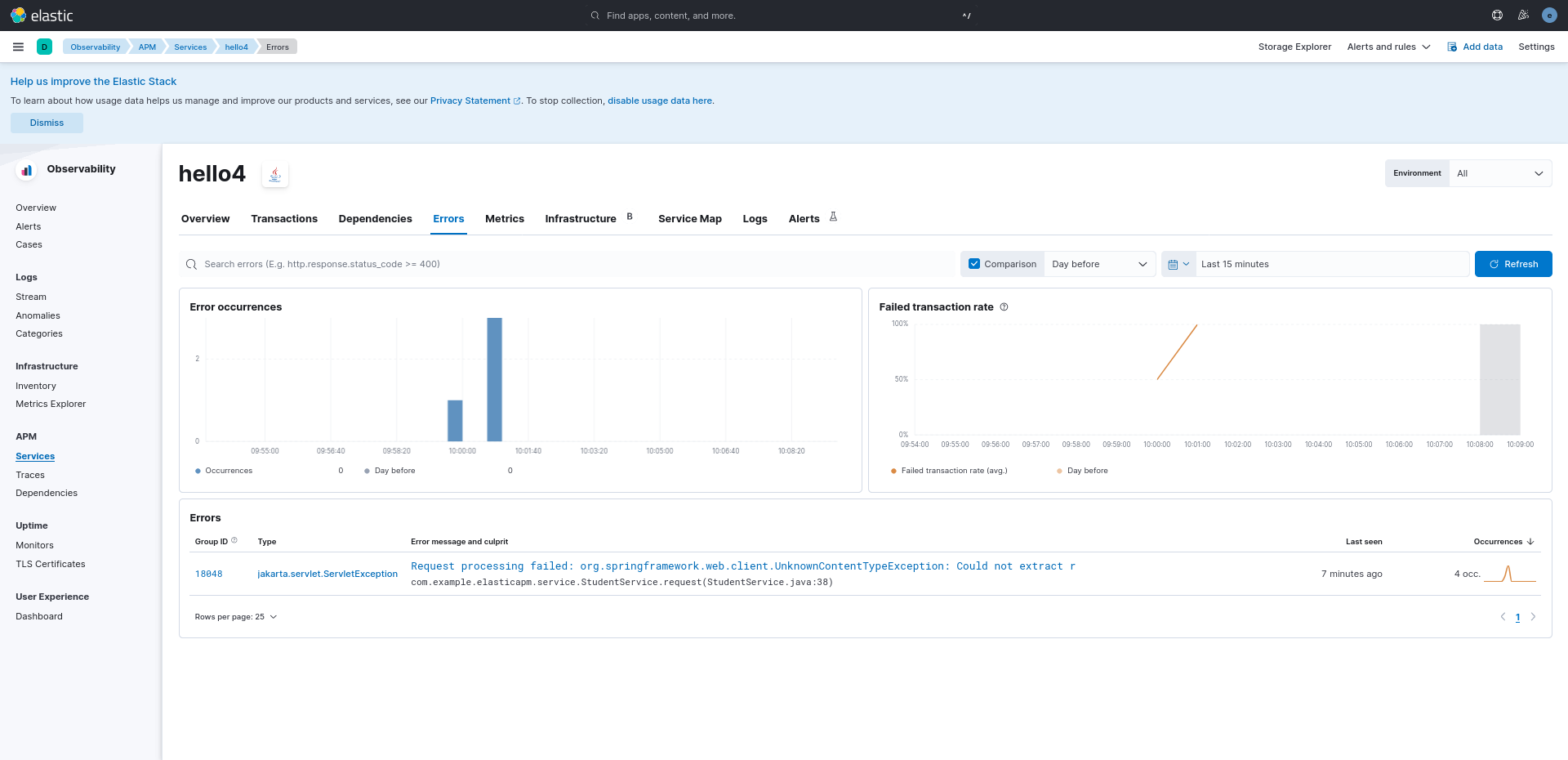Toggle the Comparison checkbox

[974, 264]
